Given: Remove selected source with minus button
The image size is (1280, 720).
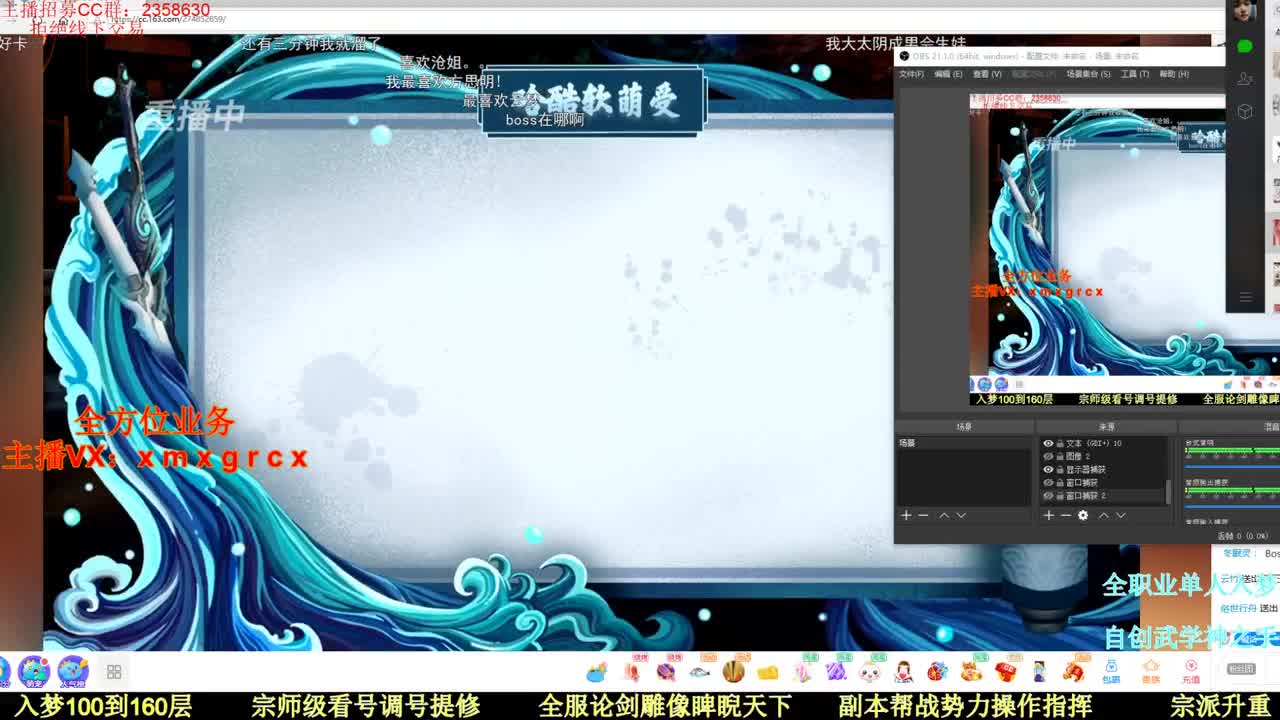Looking at the screenshot, I should [x=1066, y=515].
